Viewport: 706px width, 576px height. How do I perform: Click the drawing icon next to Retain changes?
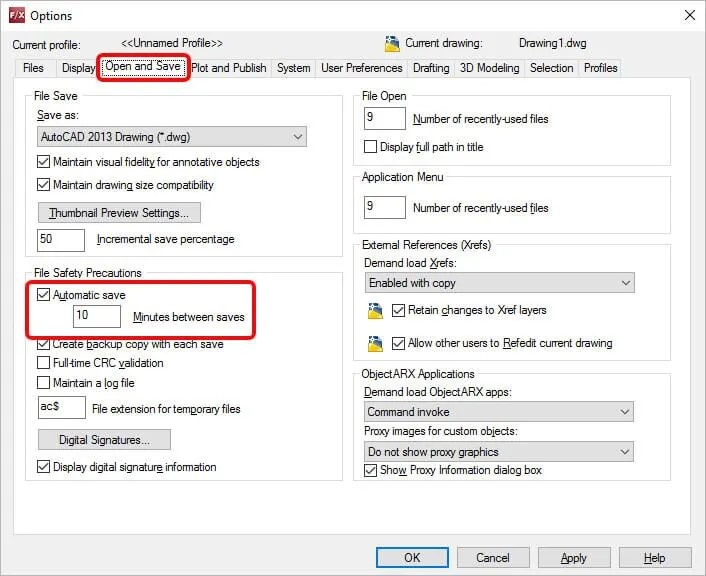(x=375, y=311)
